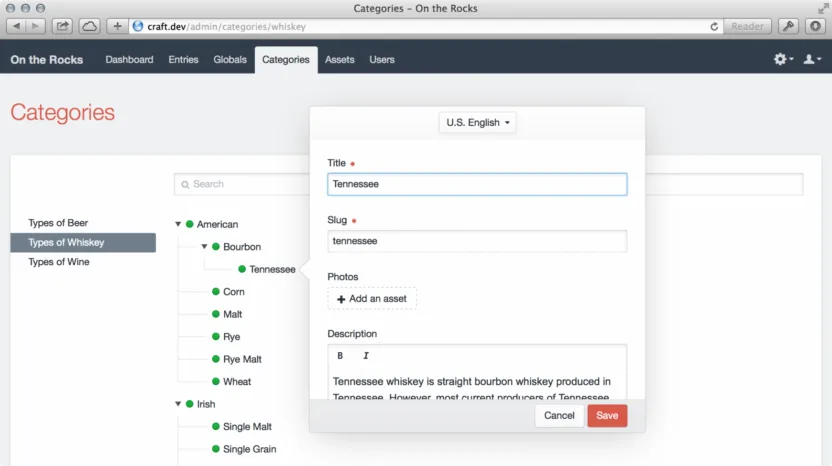Collapse the Irish category

point(178,404)
